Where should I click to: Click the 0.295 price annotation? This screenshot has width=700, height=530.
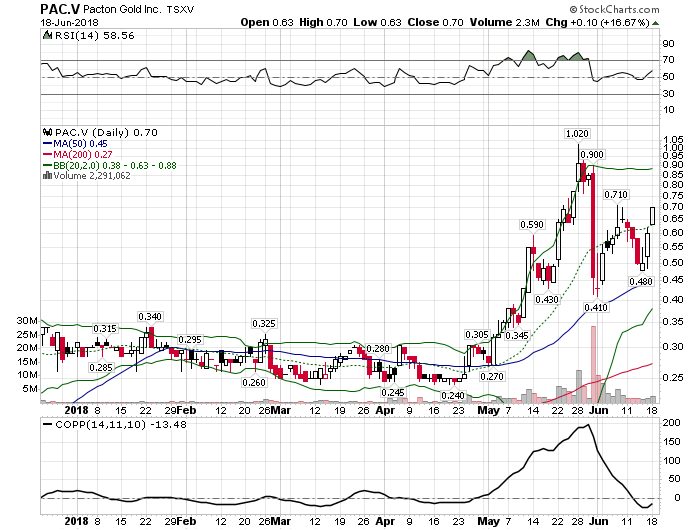point(190,340)
